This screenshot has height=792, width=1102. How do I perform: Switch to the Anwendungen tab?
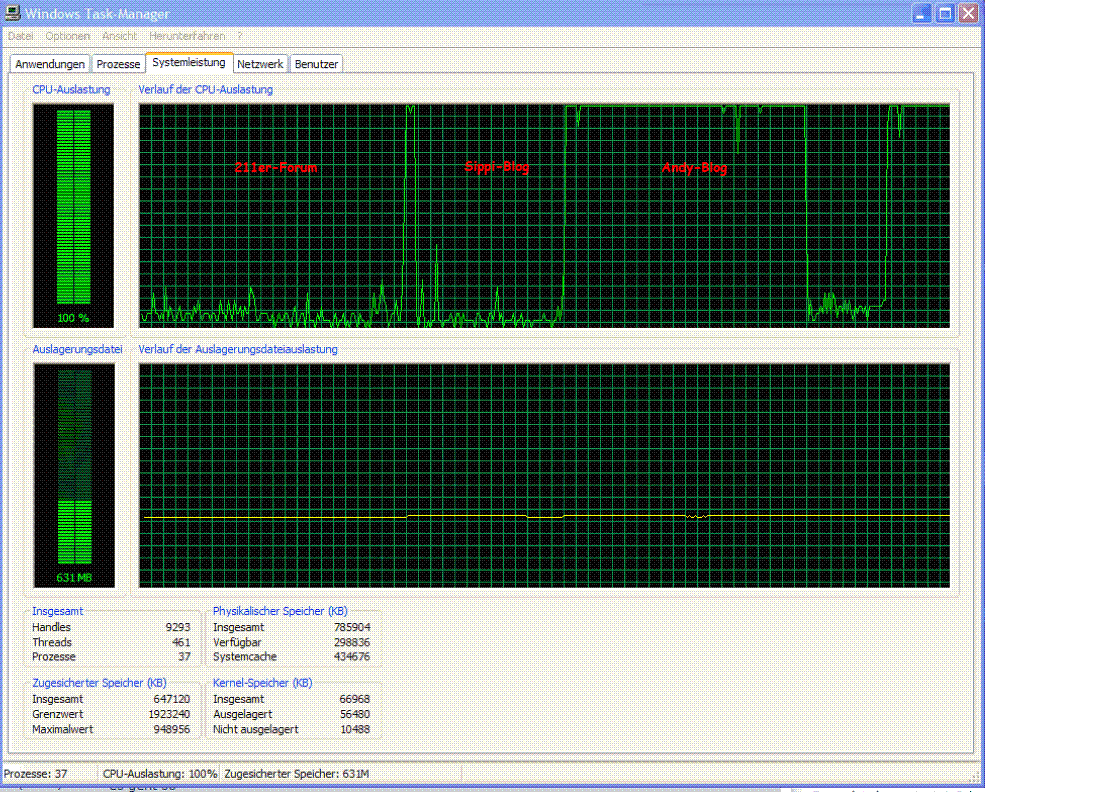(x=48, y=62)
